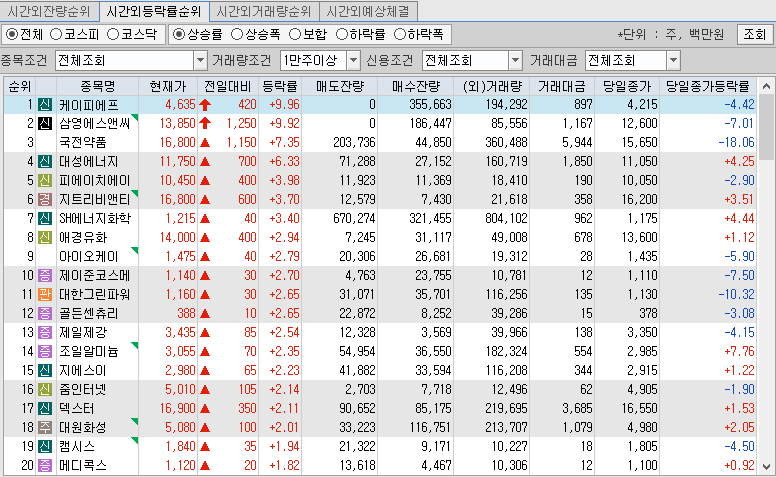This screenshot has height=477, width=776.
Task: Click the red up triangle in 덱스터 row
Action: [x=205, y=409]
